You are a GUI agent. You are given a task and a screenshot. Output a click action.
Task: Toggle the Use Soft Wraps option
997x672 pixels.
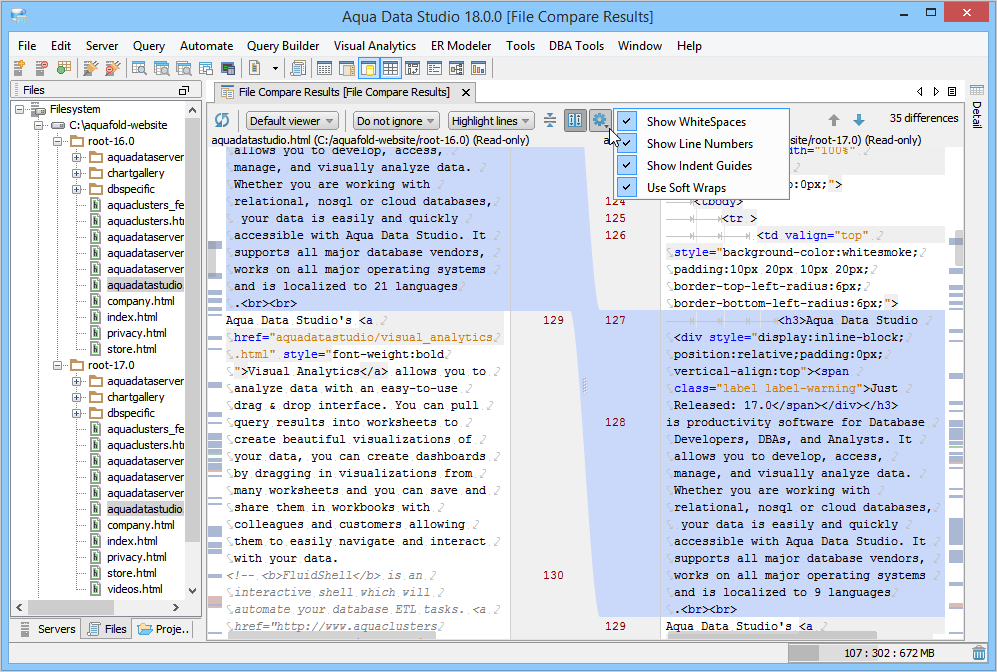tap(701, 188)
